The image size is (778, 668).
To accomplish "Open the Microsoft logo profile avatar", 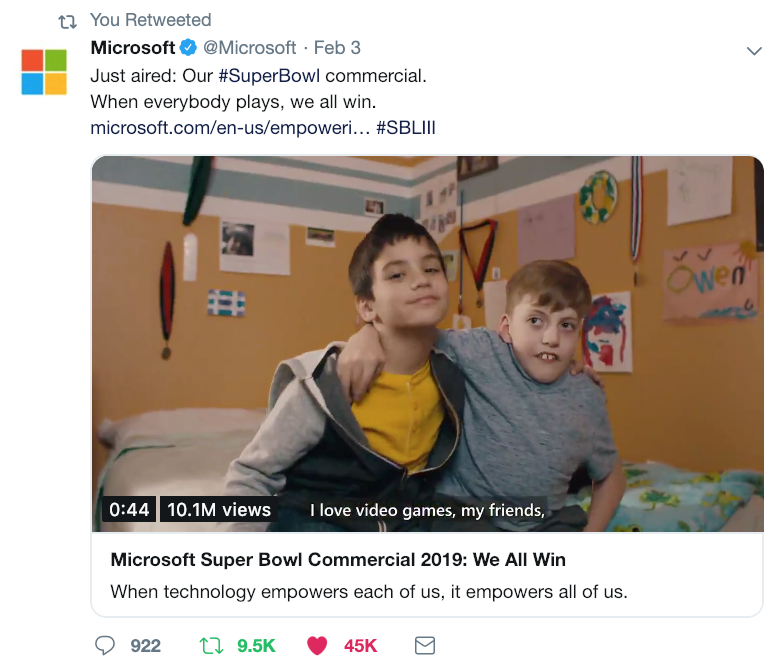I will point(44,72).
